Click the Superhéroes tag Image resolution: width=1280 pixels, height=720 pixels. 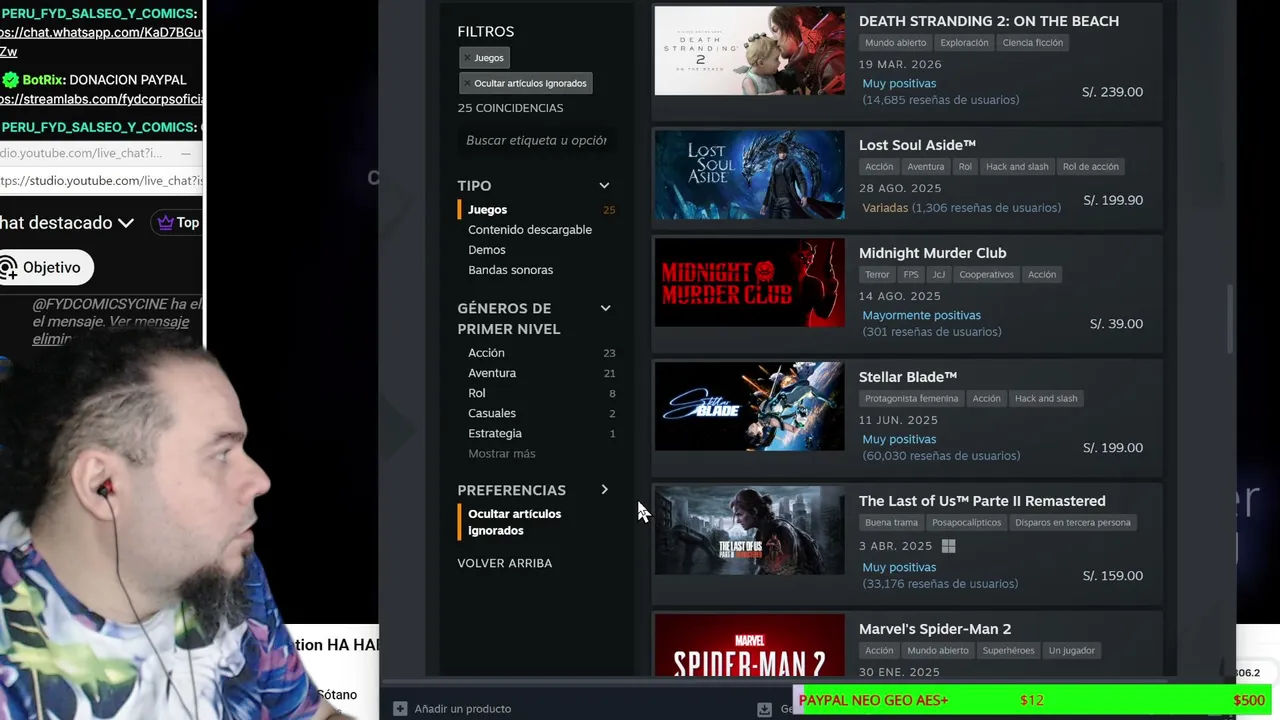[x=1008, y=651]
